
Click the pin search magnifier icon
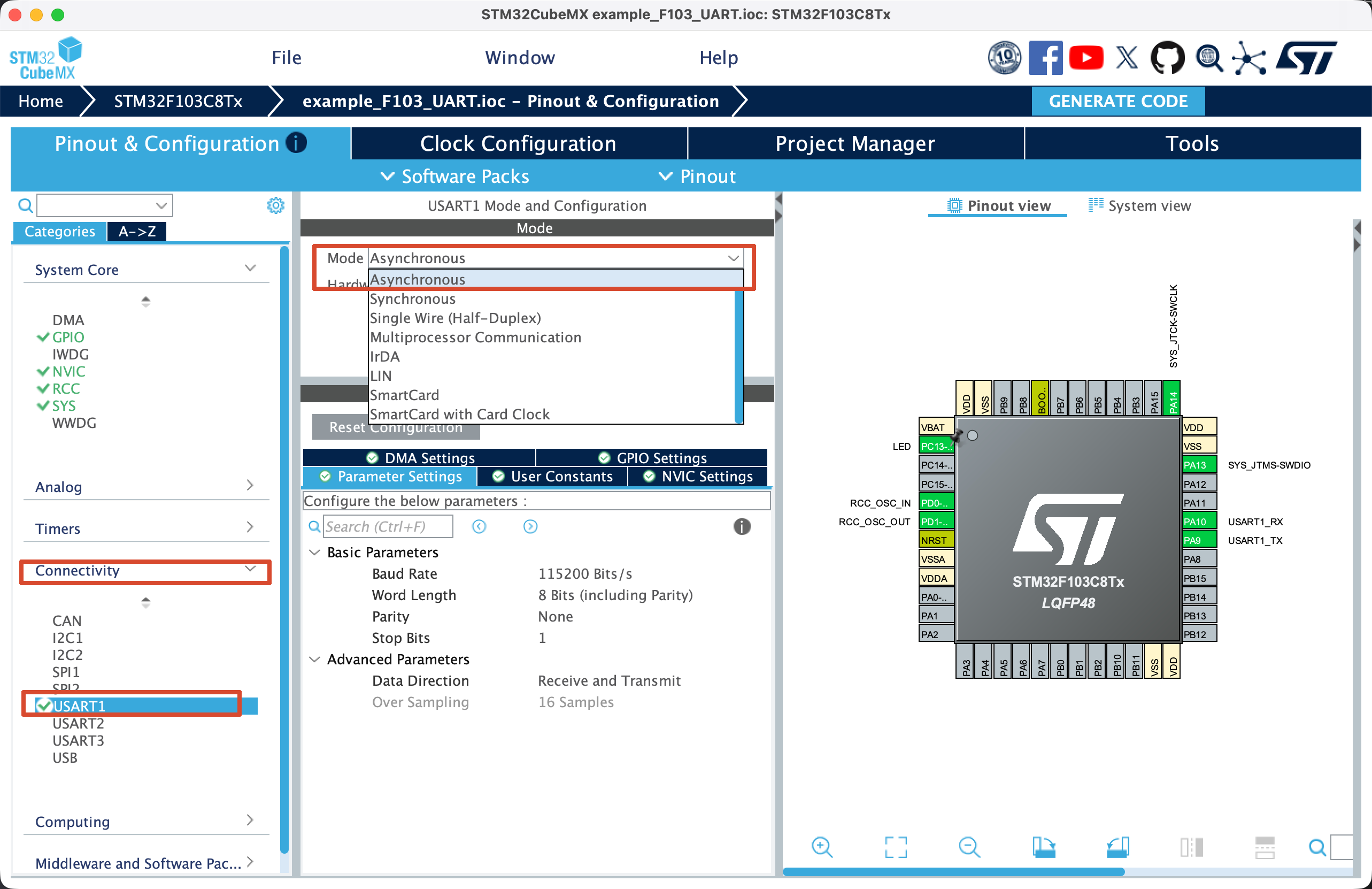point(1316,847)
